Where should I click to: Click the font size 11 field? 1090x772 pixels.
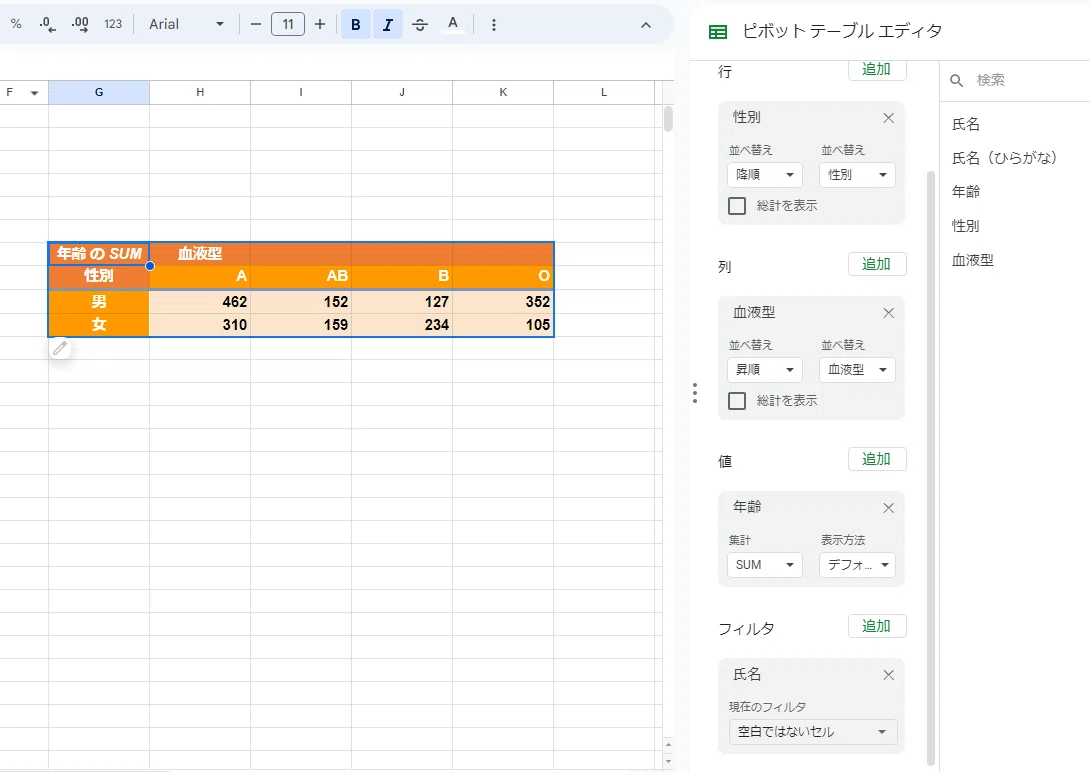coord(288,24)
